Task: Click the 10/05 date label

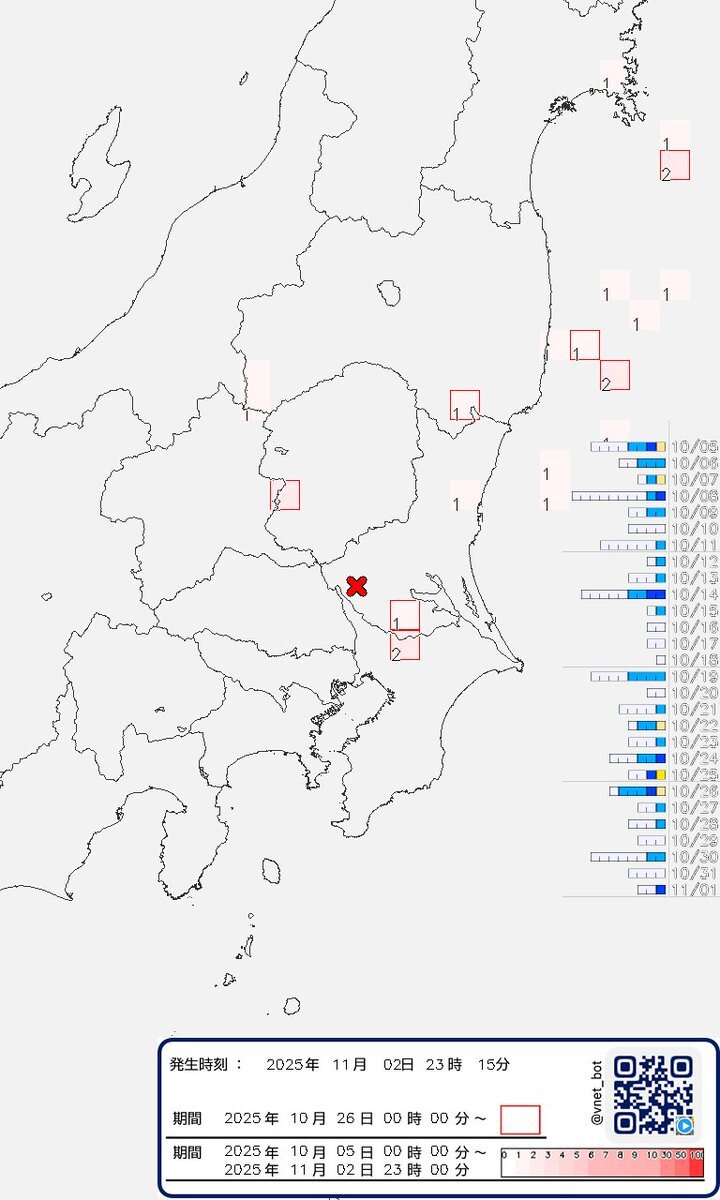Action: 694,447
